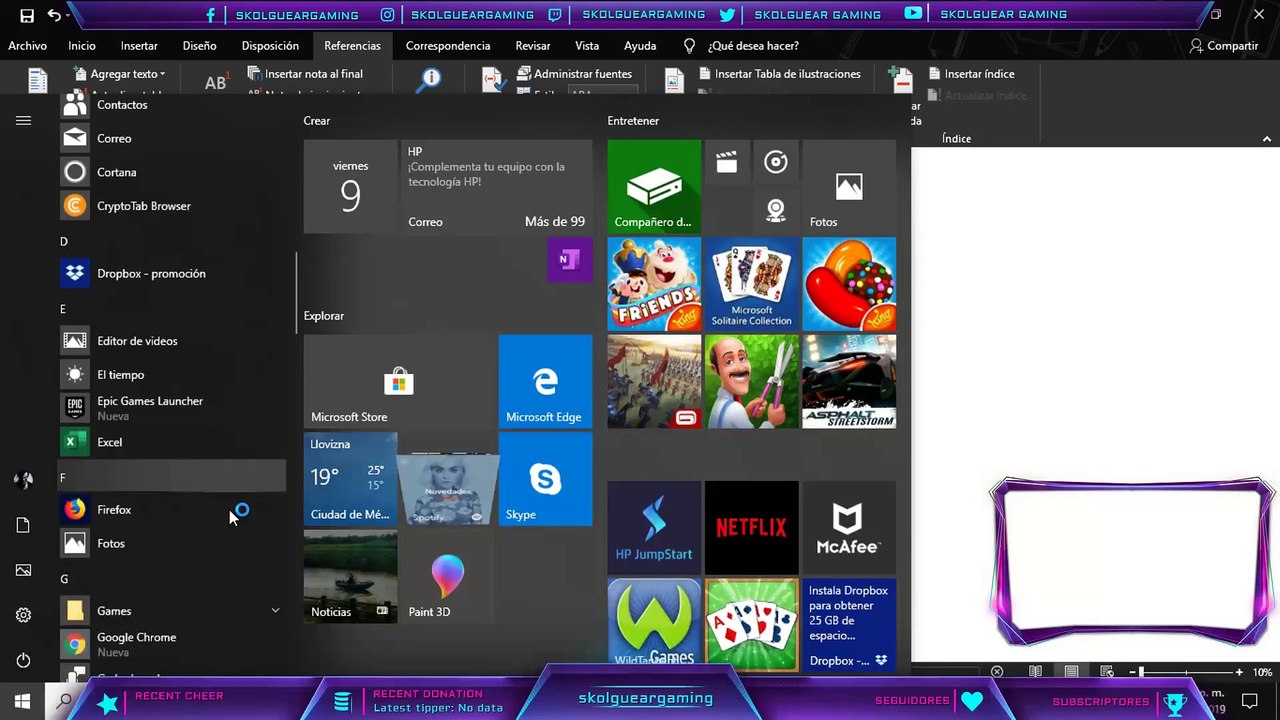
Task: Click the AB1 footnote icon in ribbon
Action: coord(216,82)
